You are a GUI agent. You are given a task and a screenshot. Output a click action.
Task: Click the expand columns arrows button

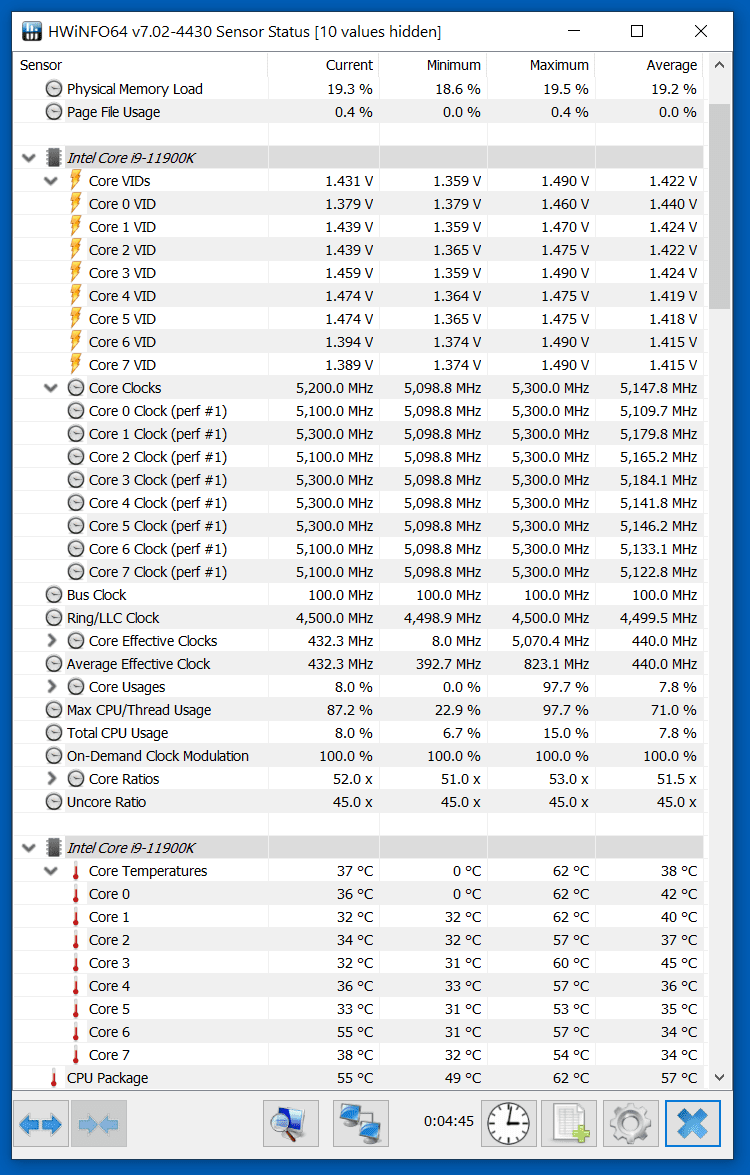pyautogui.click(x=41, y=1124)
